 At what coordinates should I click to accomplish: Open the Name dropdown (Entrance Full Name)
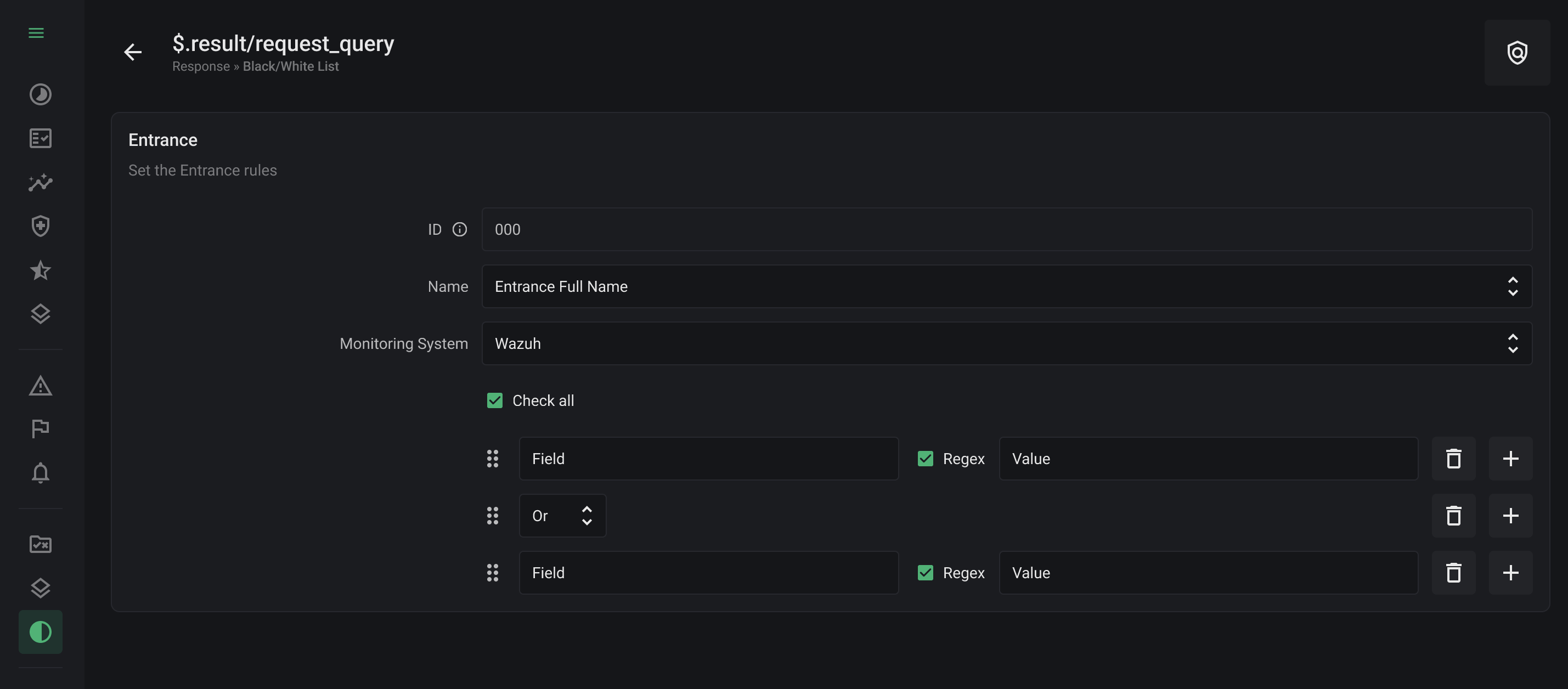(x=1006, y=287)
